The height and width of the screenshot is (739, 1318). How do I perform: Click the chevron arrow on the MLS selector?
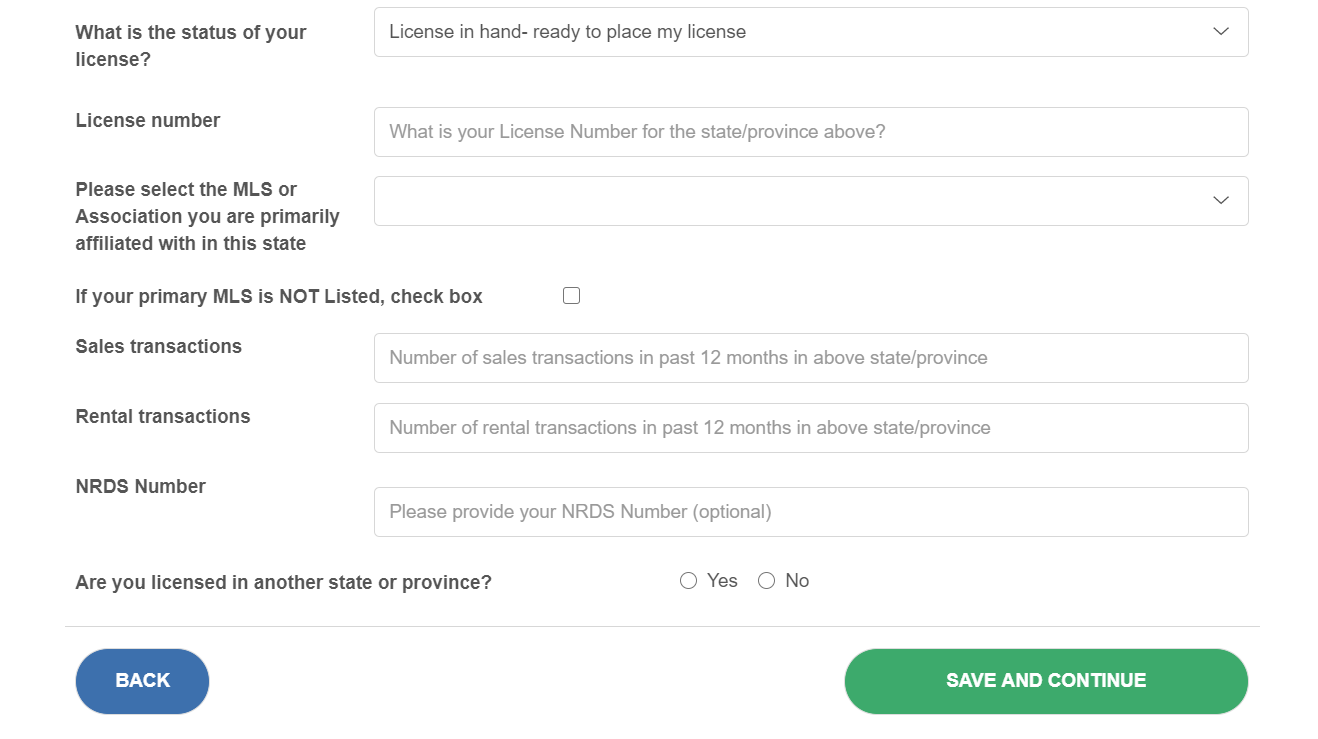(x=1220, y=201)
